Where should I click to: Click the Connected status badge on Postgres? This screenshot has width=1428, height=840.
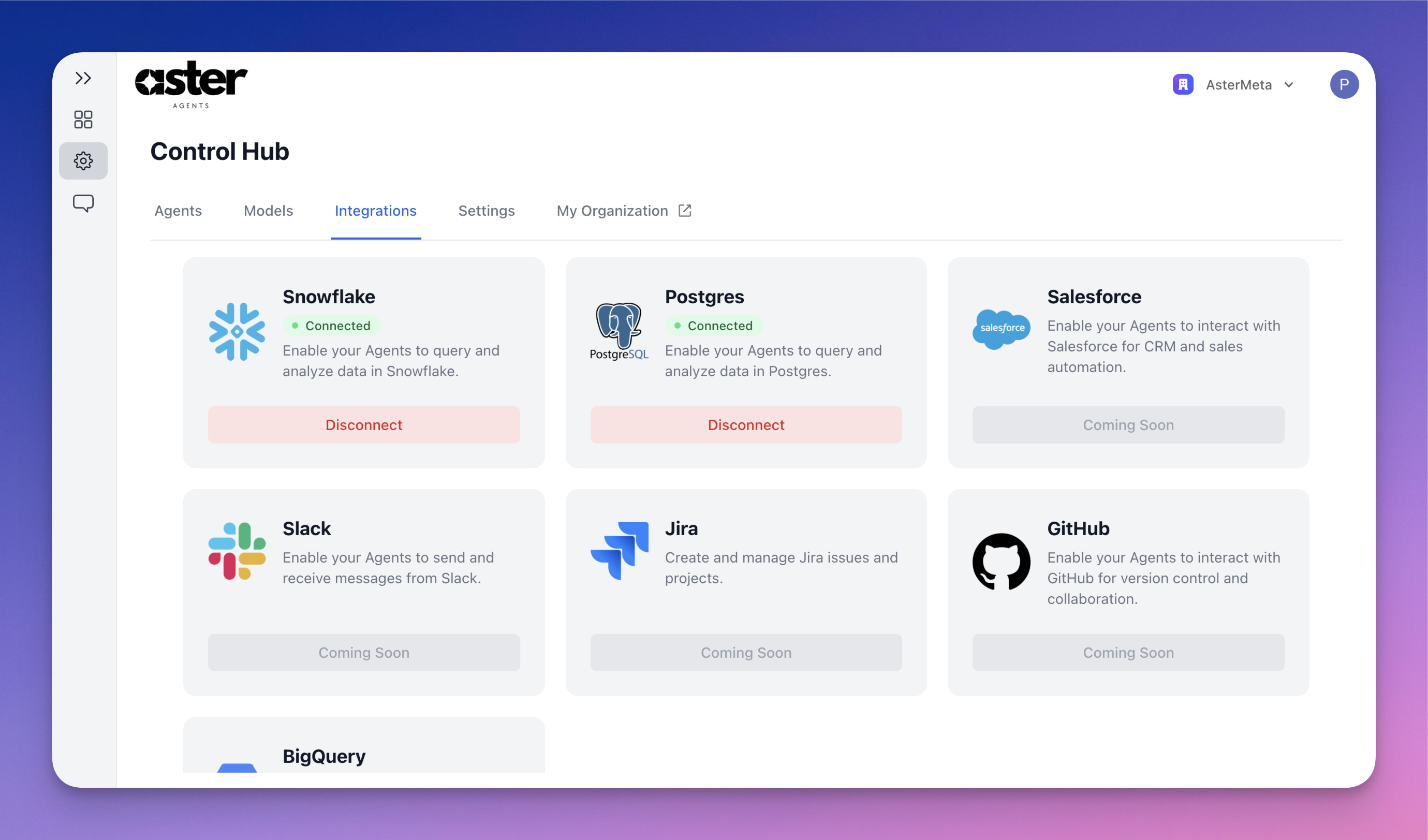(x=713, y=326)
